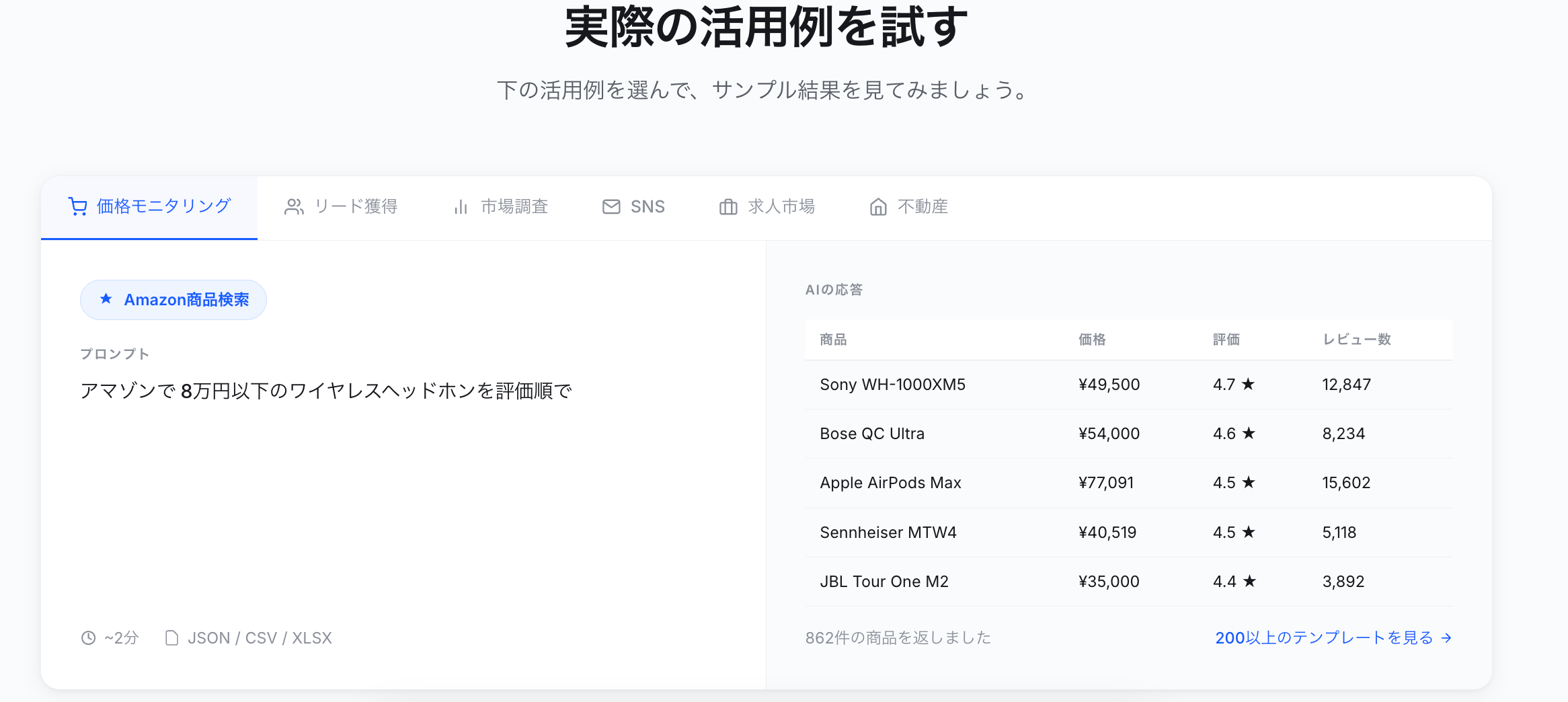Click the 評価 column header
The width and height of the screenshot is (1568, 702).
click(x=1226, y=340)
